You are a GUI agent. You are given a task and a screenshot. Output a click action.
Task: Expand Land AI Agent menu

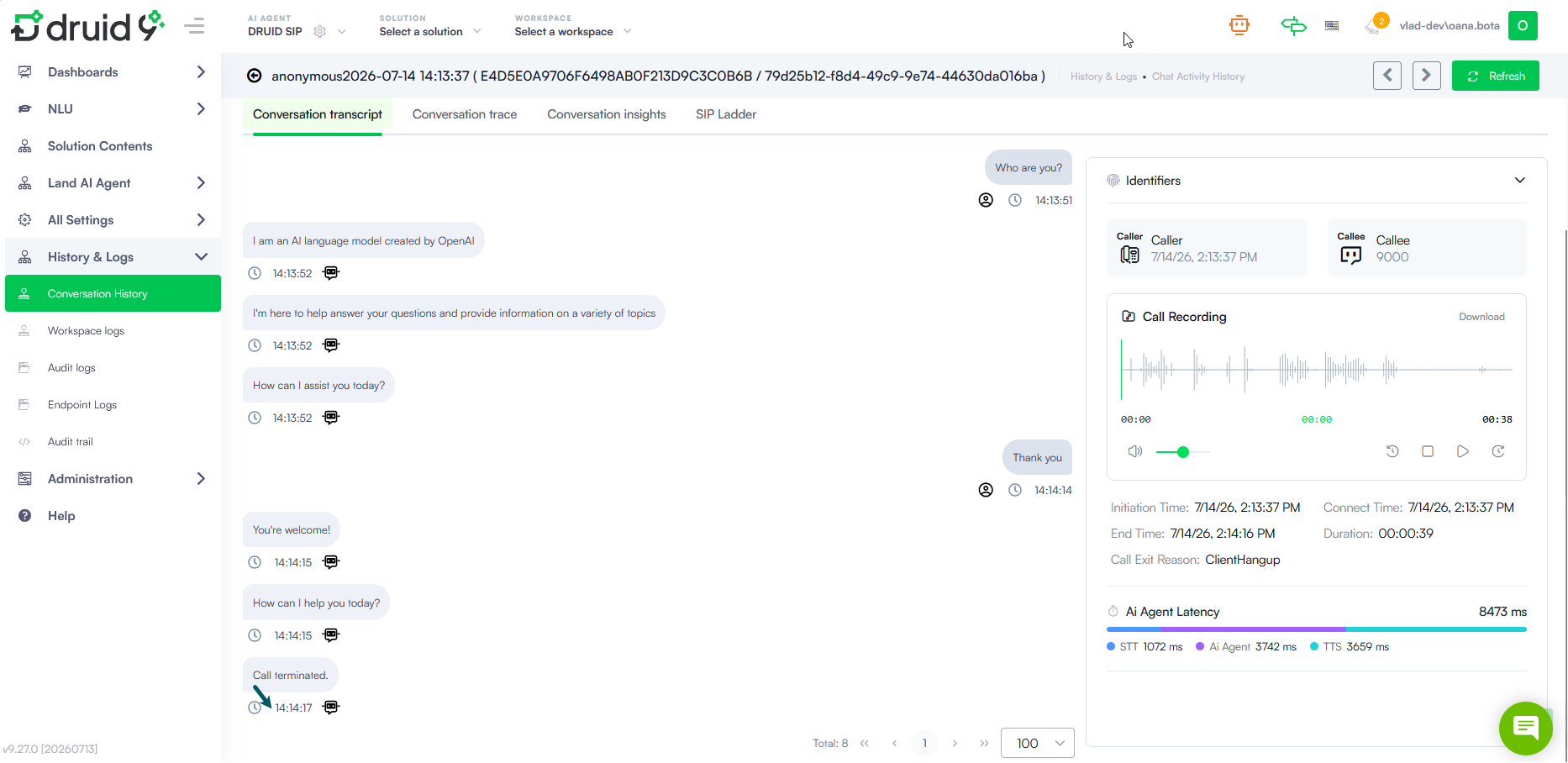click(113, 183)
